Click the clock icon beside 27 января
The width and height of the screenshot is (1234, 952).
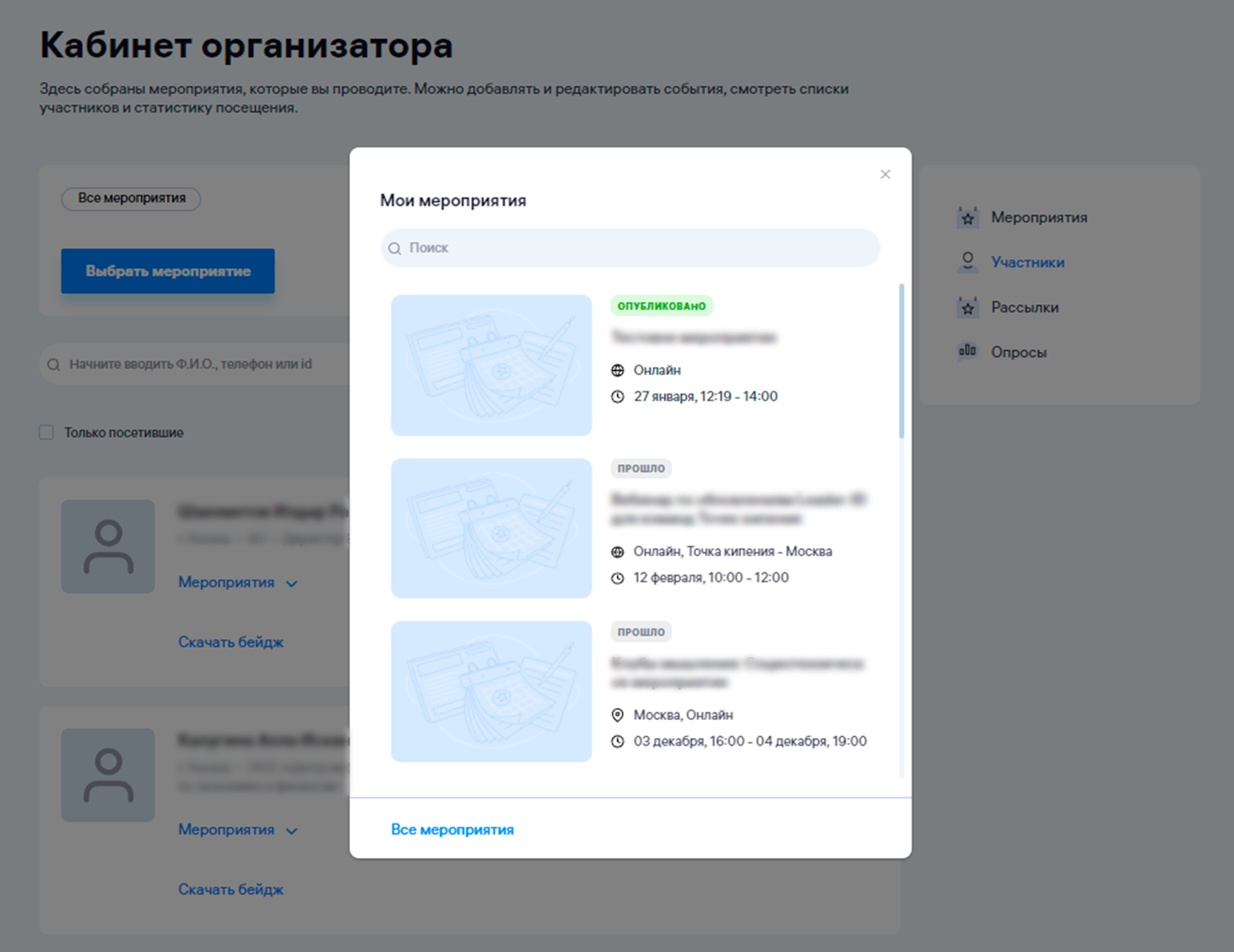tap(618, 396)
